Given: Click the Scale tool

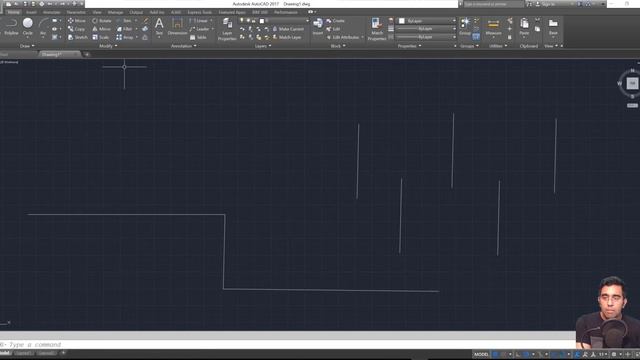Looking at the screenshot, I should tap(100, 37).
